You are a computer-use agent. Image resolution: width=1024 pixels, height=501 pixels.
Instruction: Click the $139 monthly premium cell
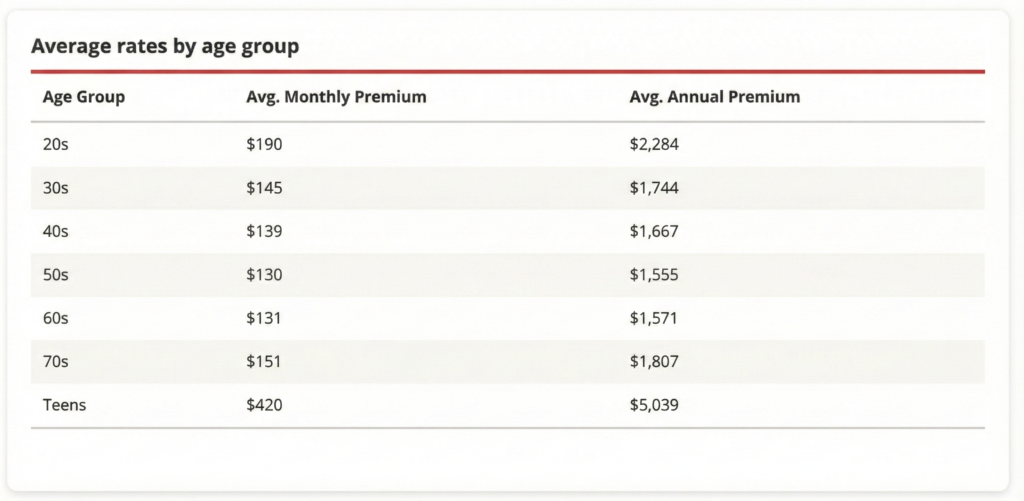coord(264,231)
